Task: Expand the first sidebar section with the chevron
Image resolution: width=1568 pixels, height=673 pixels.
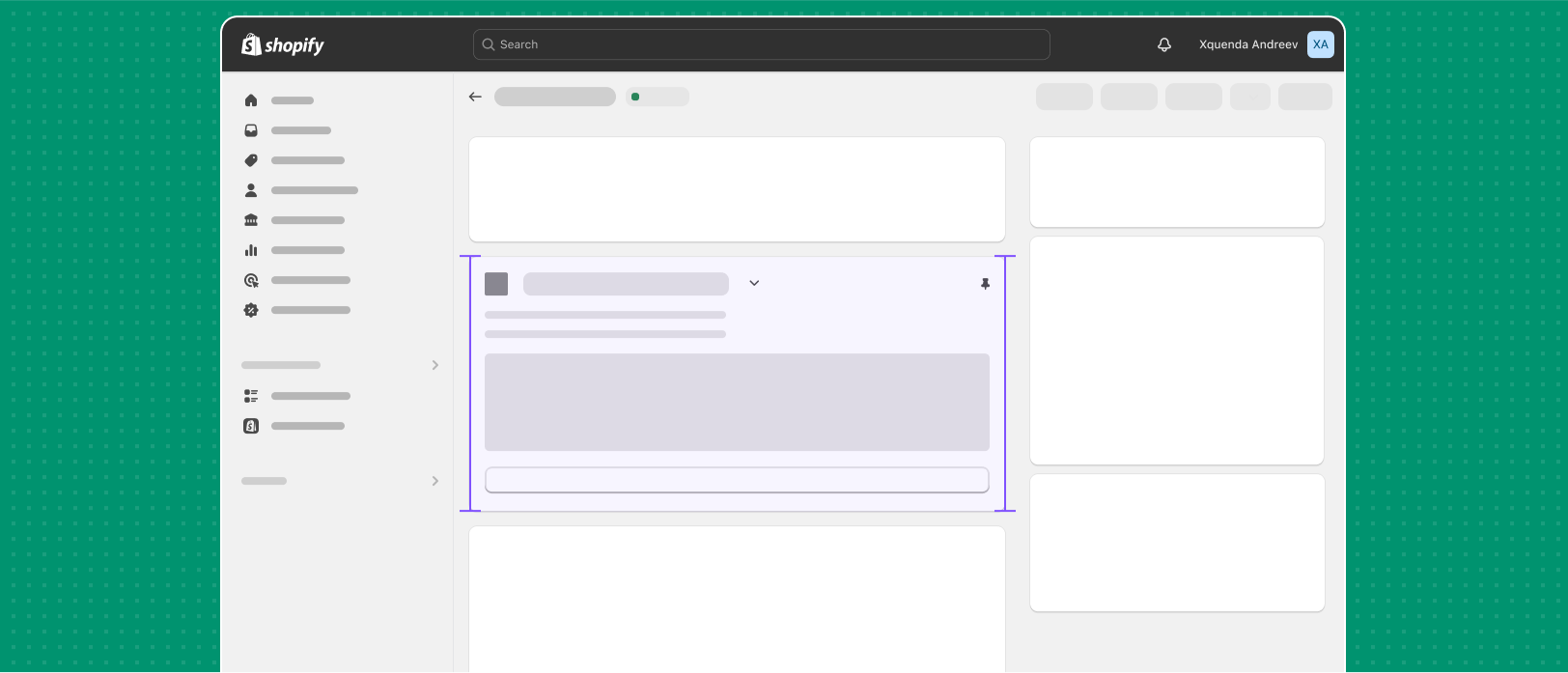Action: (x=435, y=365)
